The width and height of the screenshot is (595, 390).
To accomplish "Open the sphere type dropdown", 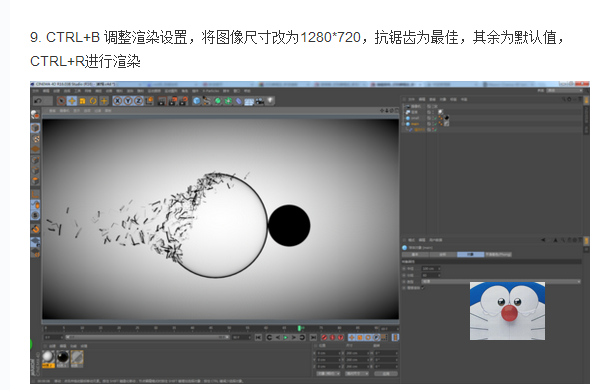I will coord(501,281).
